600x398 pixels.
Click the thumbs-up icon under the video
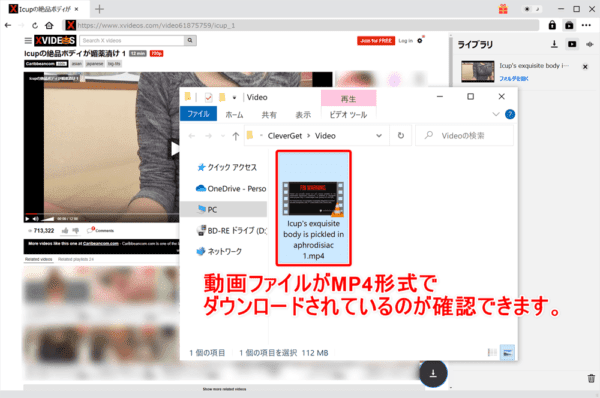coord(65,230)
